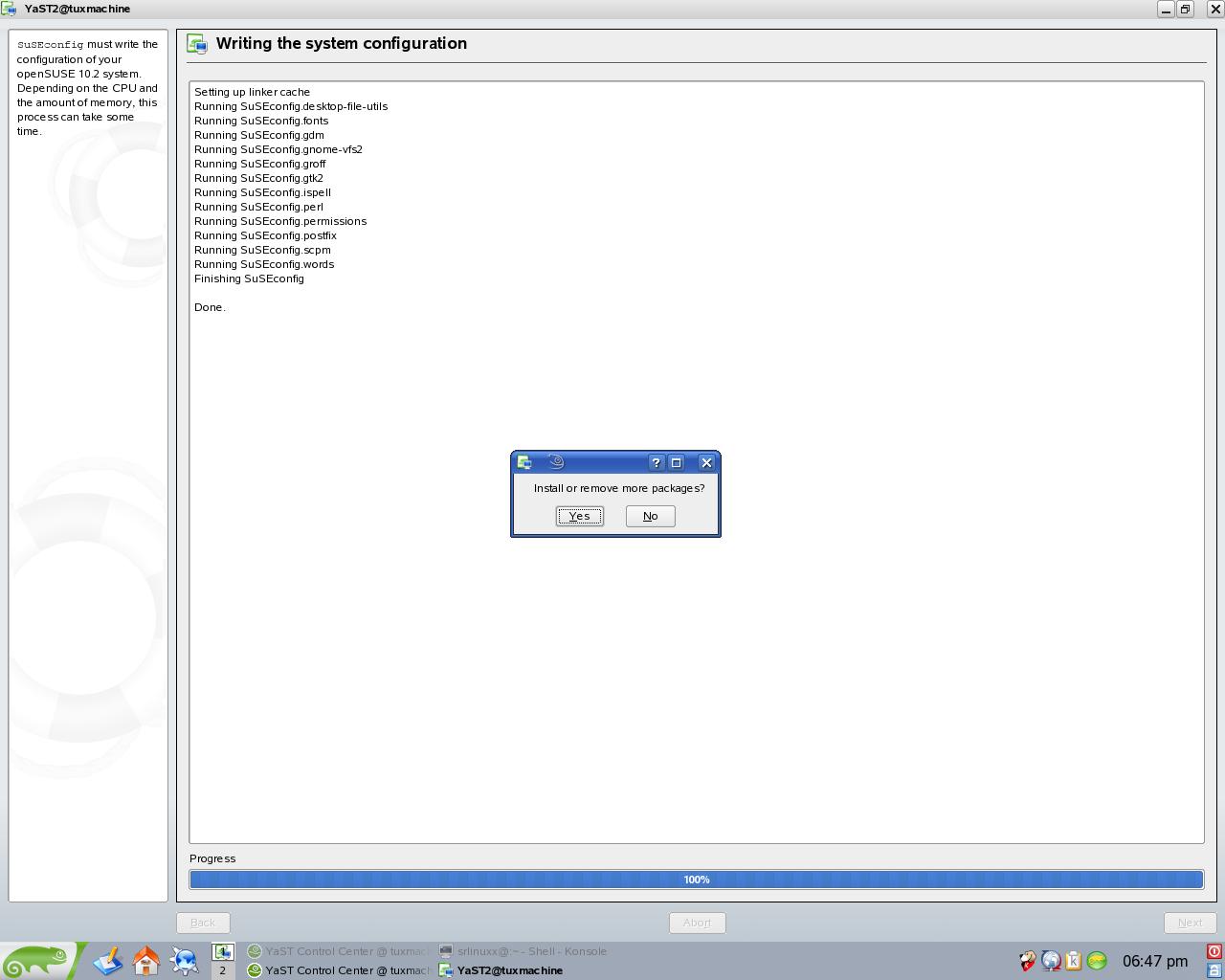
Task: Click YaST2@tuxmachine window title icon
Action: click(9, 9)
